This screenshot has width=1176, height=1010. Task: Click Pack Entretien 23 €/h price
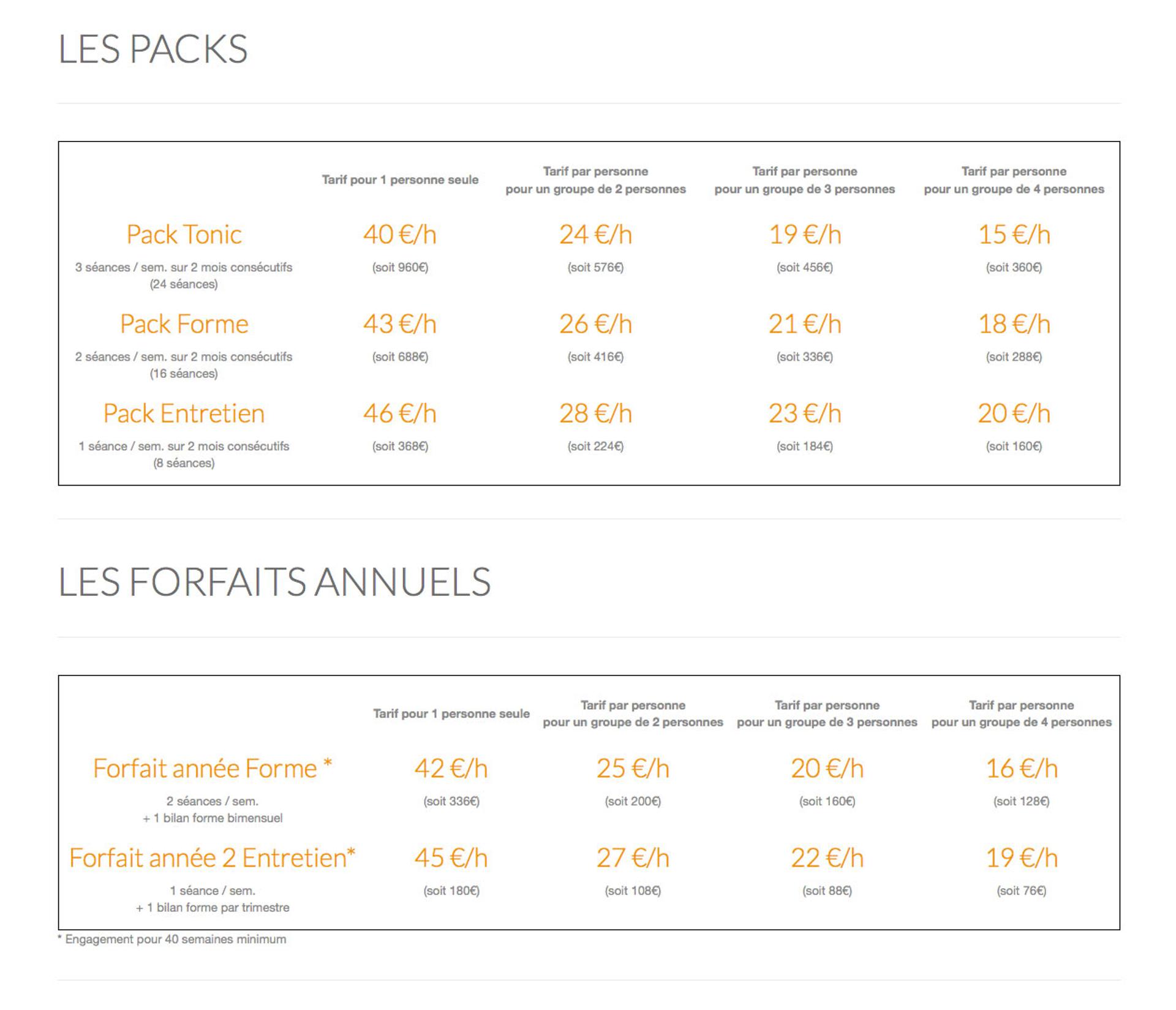[x=805, y=413]
